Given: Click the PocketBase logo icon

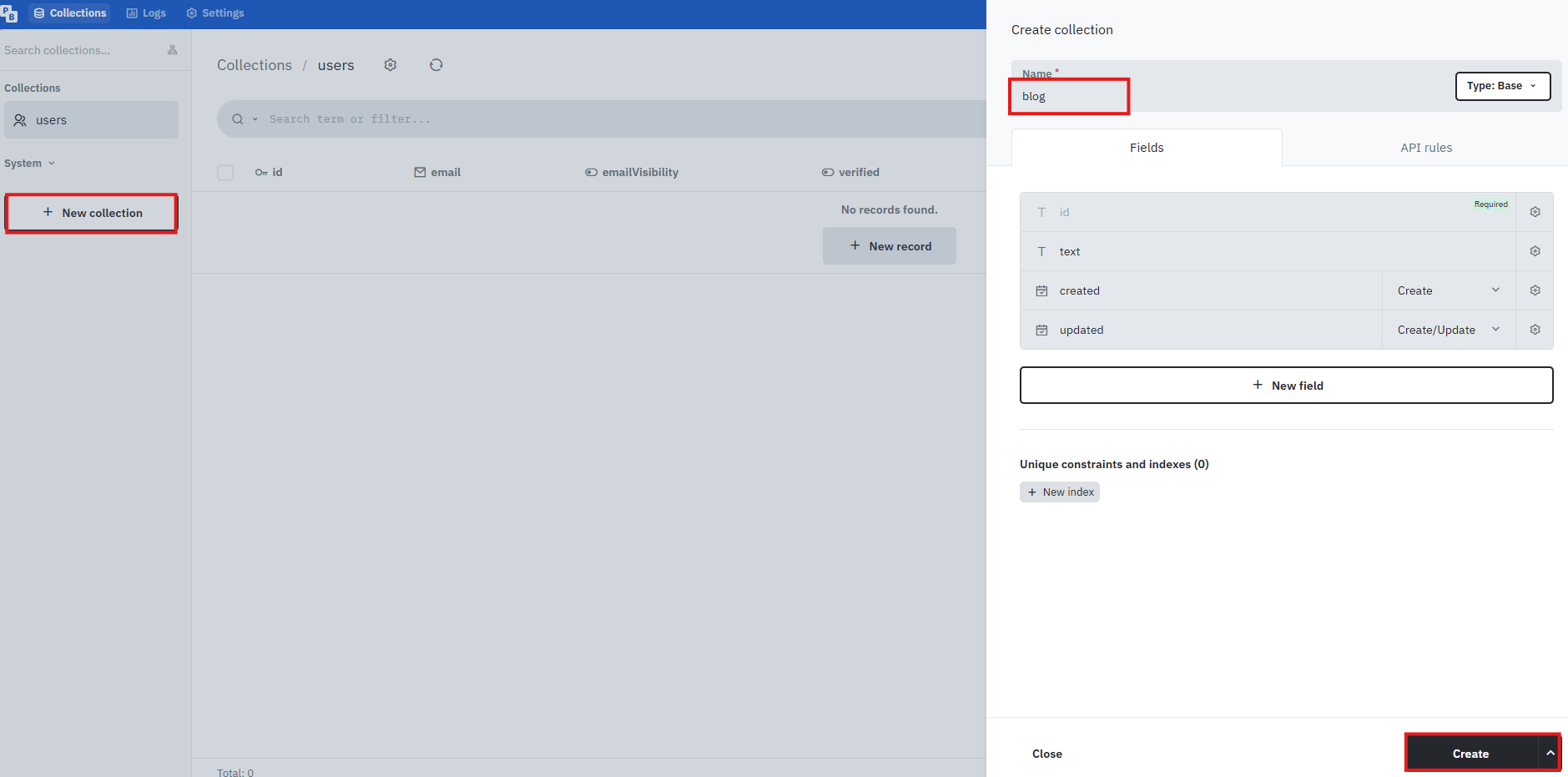Looking at the screenshot, I should coord(9,13).
